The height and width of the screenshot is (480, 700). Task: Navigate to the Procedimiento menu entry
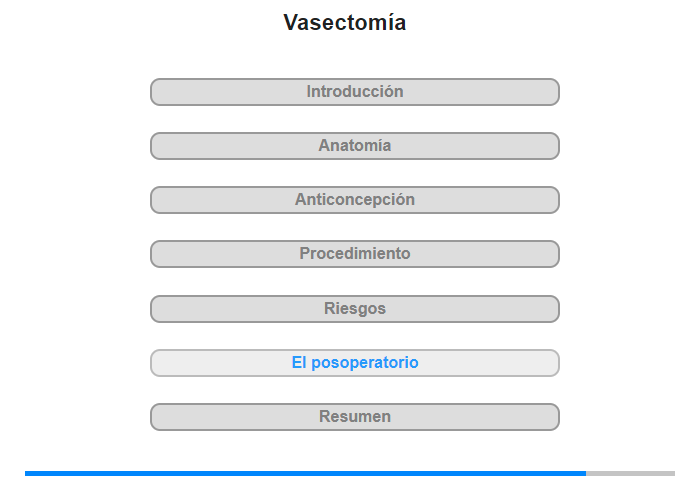pyautogui.click(x=354, y=254)
